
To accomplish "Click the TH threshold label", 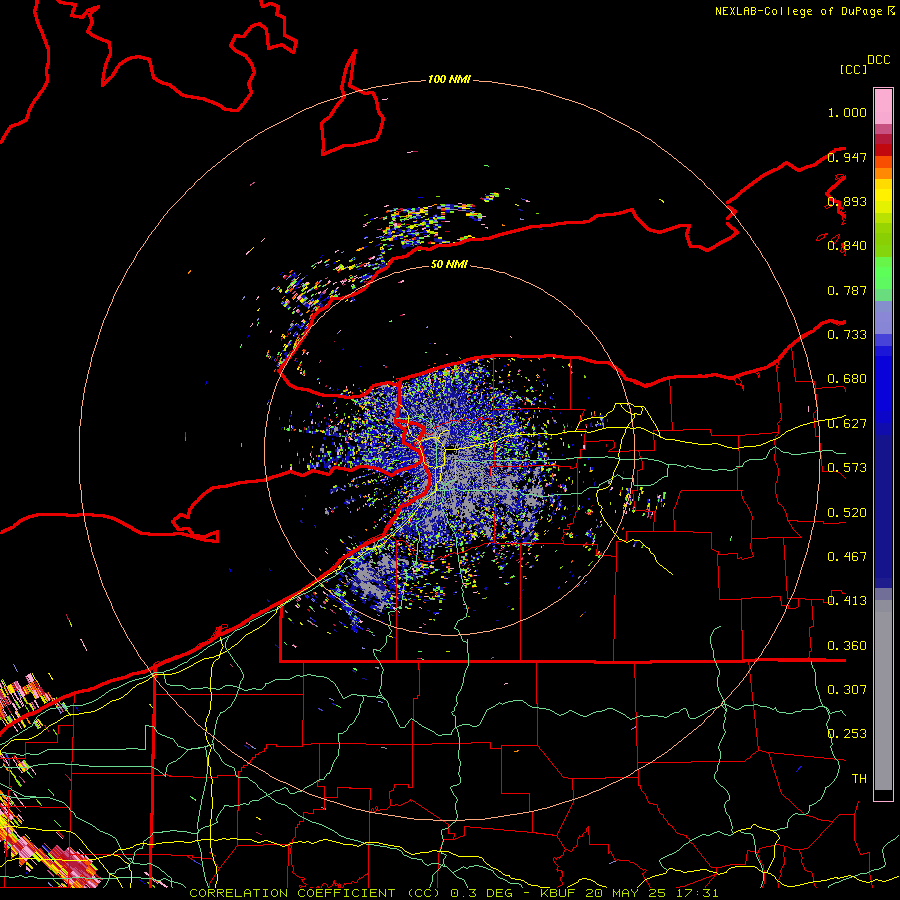I will pyautogui.click(x=859, y=778).
